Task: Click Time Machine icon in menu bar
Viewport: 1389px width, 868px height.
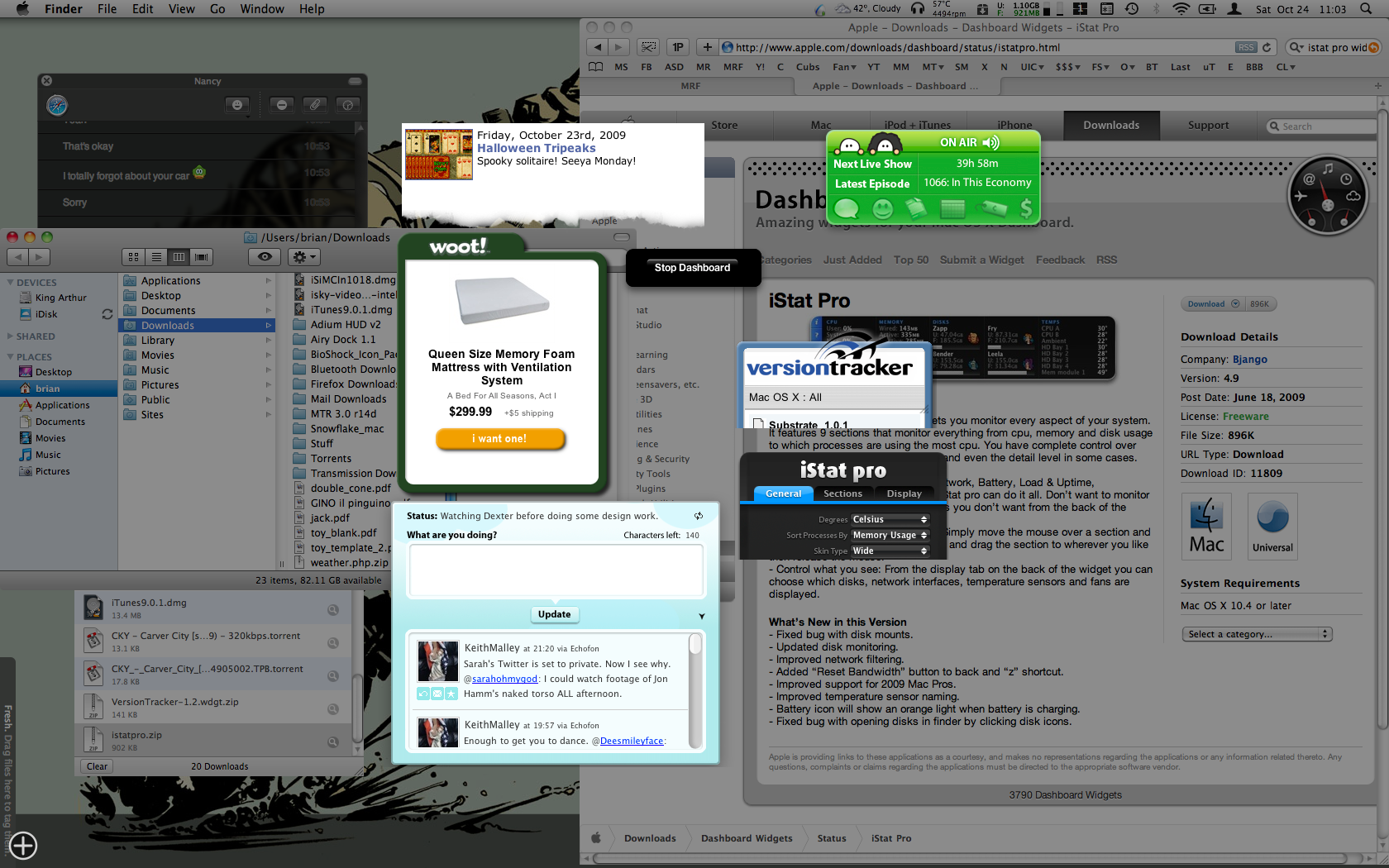Action: click(1132, 9)
